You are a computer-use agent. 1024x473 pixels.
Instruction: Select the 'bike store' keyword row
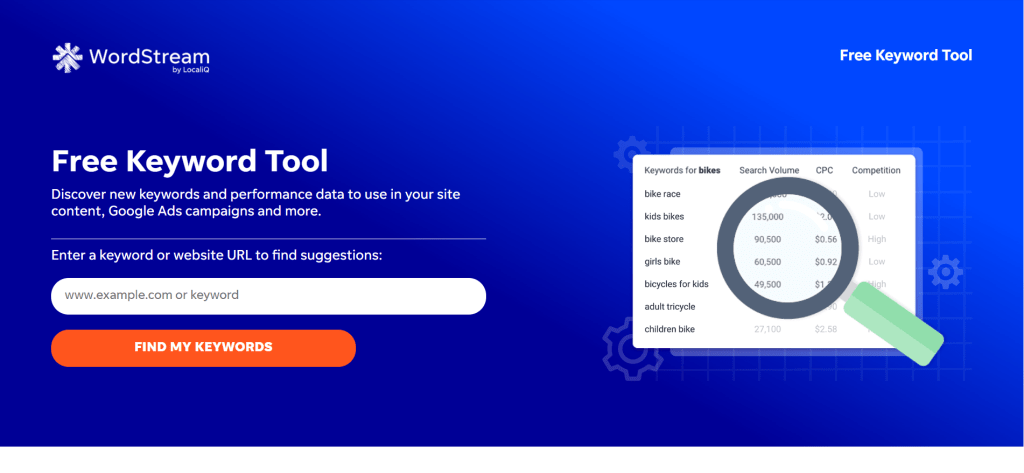coord(773,239)
